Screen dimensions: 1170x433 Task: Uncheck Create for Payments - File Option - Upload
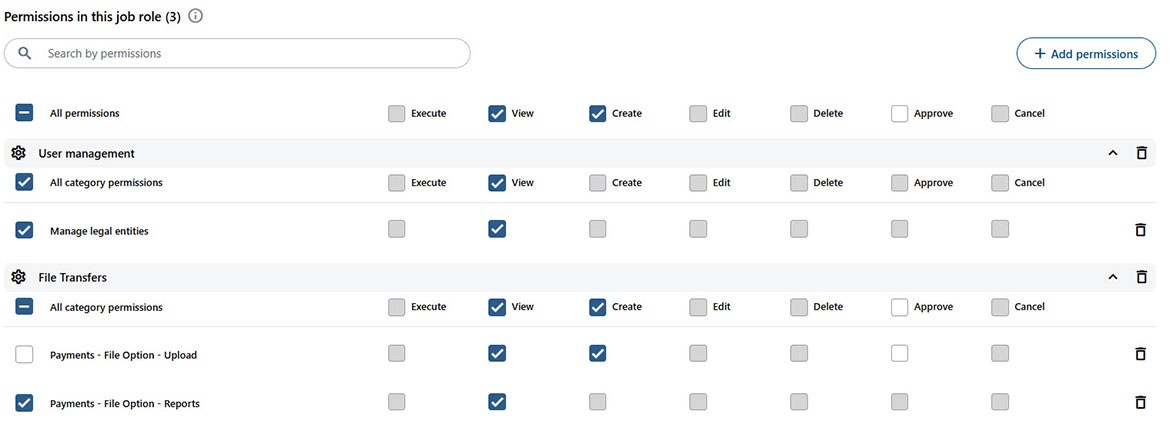coord(597,353)
